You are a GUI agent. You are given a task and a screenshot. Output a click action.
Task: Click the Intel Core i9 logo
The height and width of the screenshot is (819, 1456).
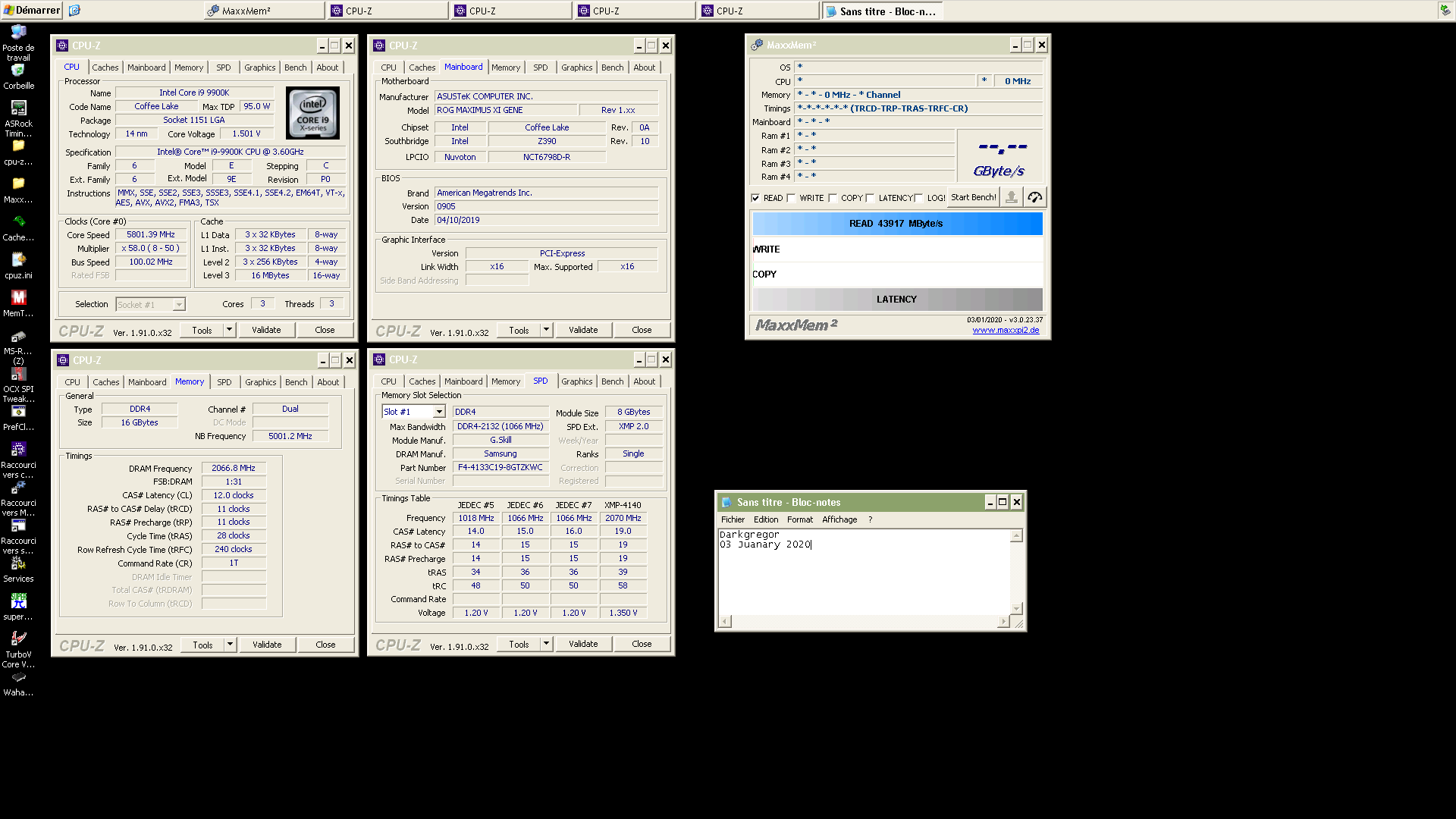pyautogui.click(x=313, y=115)
